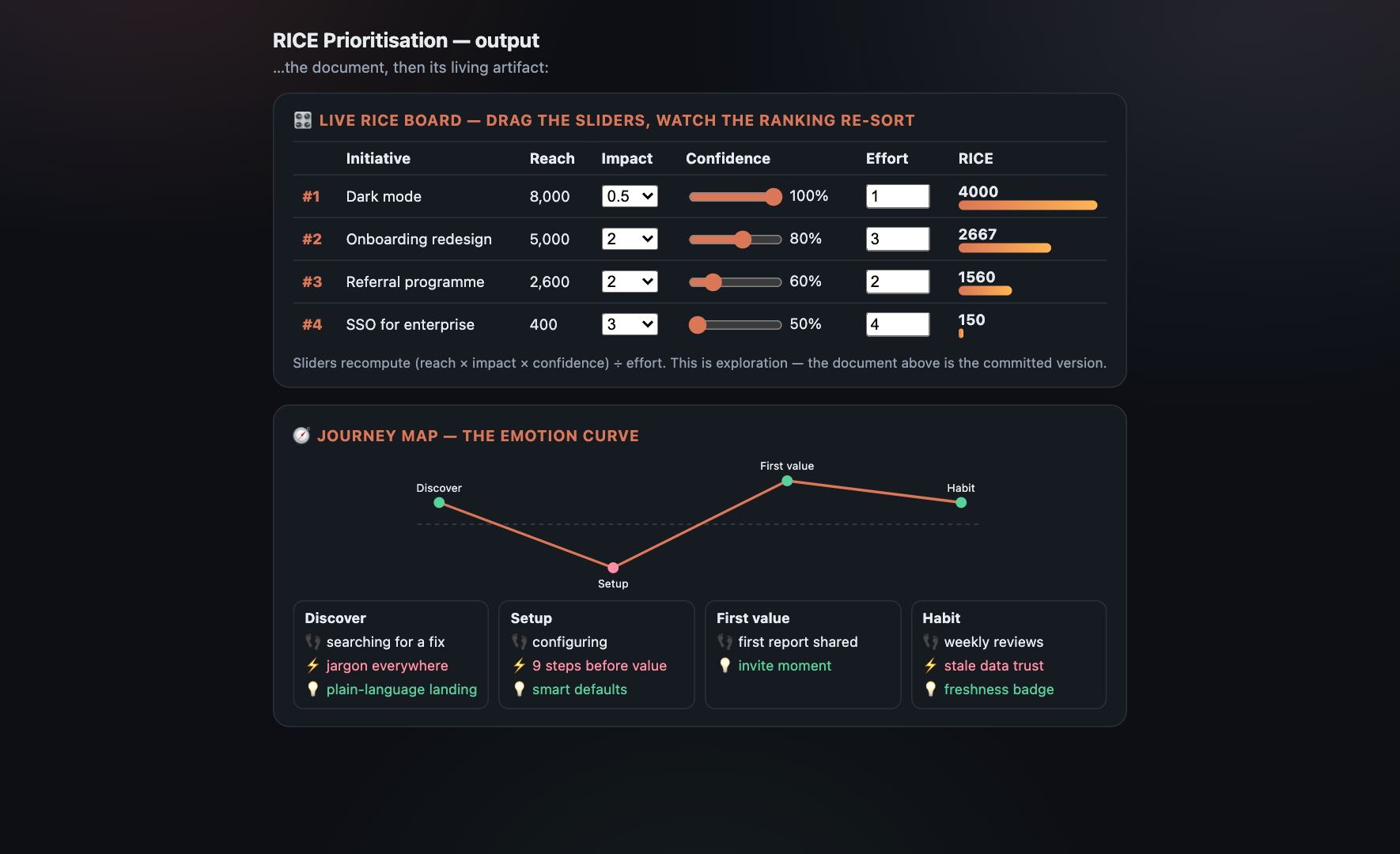Click the control-knobs icon beside Live RICE Board
1400x854 pixels.
(302, 120)
